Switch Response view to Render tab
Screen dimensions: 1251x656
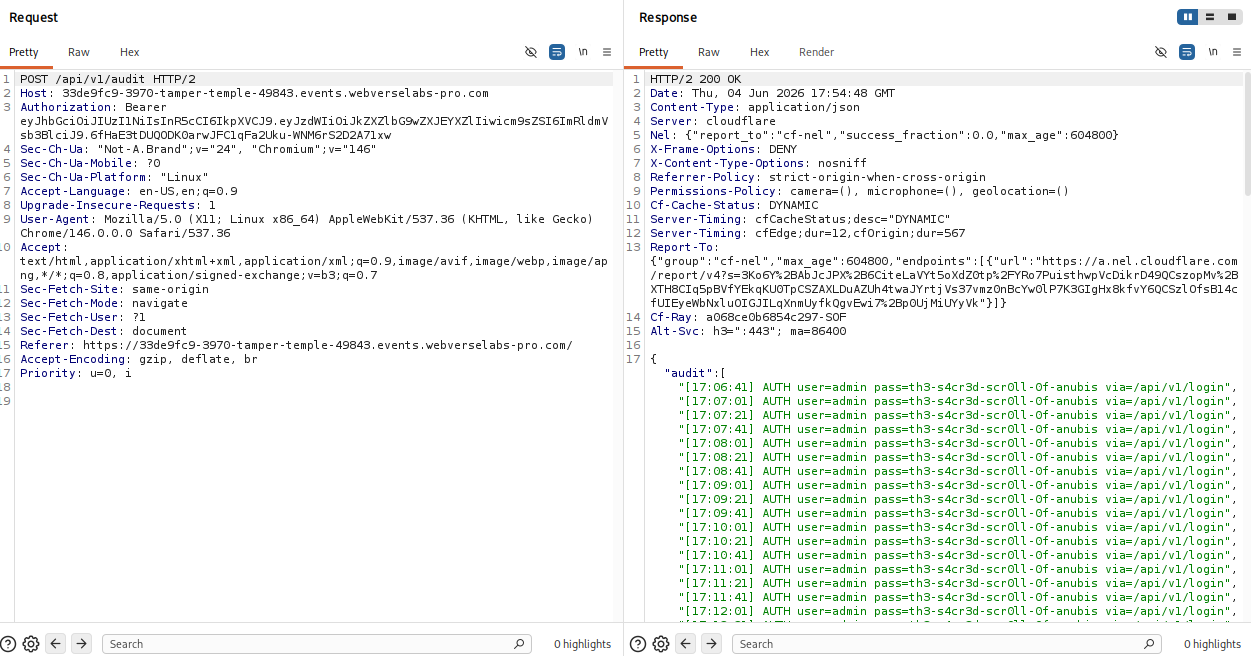pyautogui.click(x=816, y=52)
